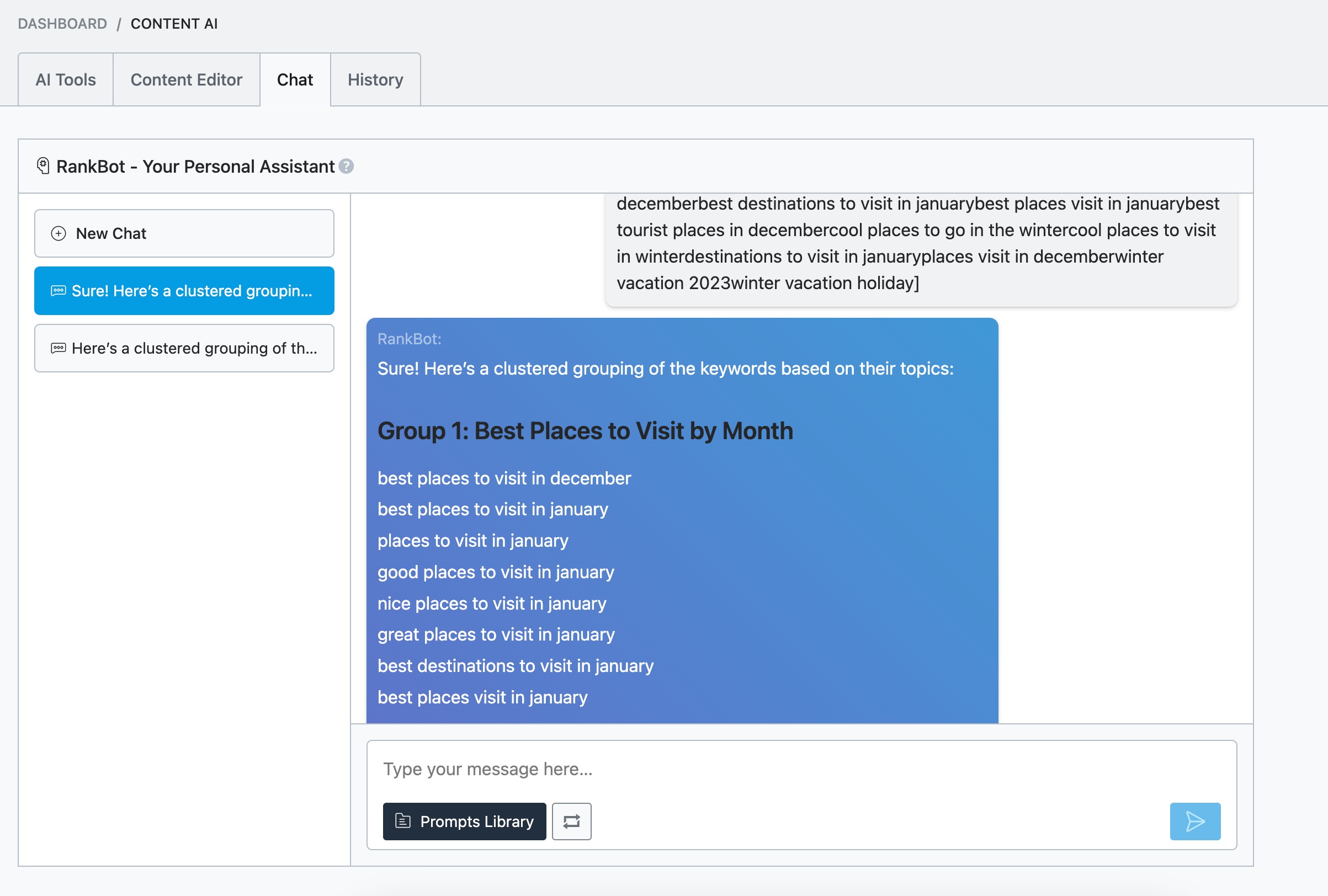Viewport: 1328px width, 896px height.
Task: Select the second clustered grouping chat
Action: (184, 348)
